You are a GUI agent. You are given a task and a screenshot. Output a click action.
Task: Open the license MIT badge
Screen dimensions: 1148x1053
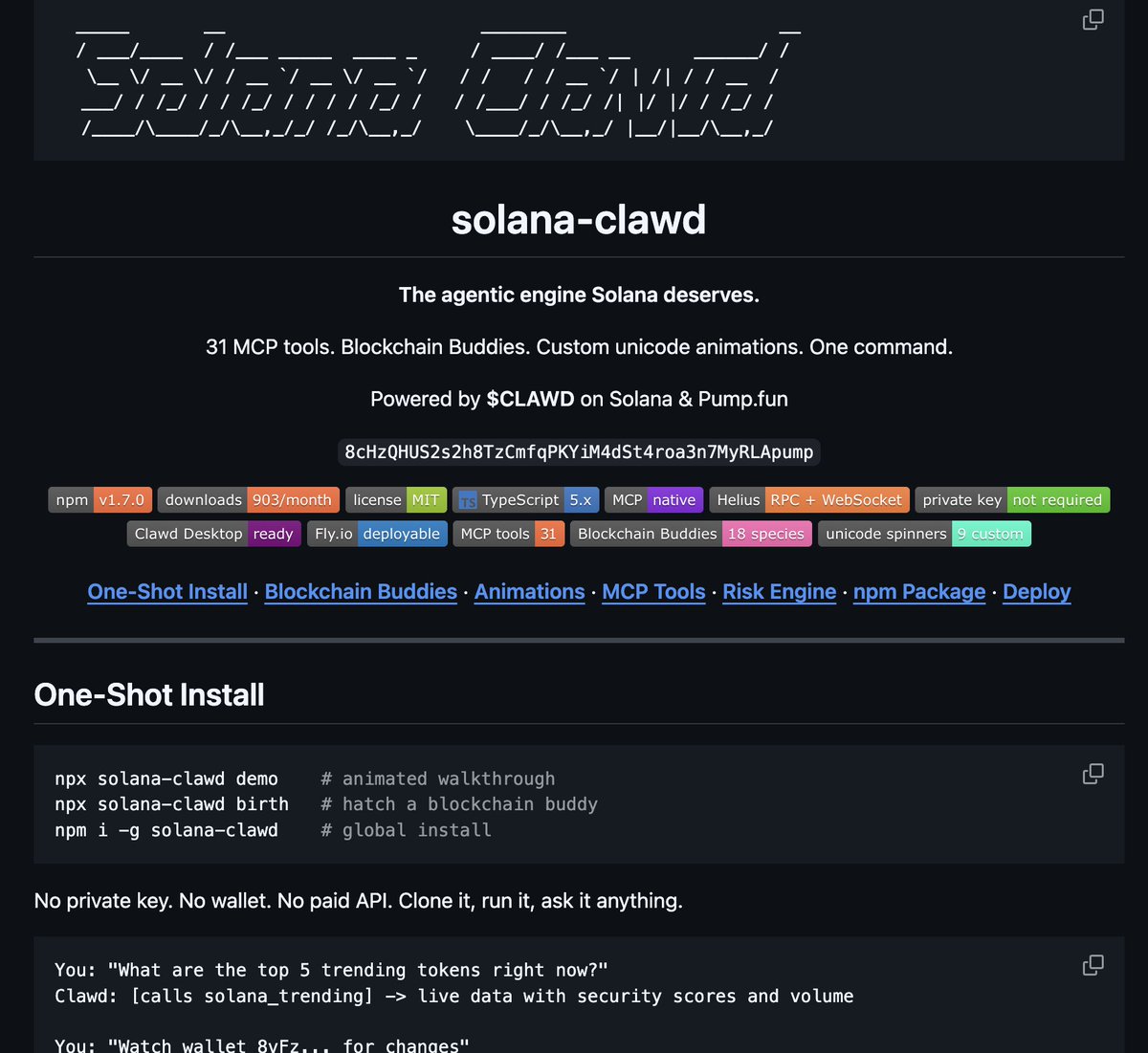pos(396,500)
